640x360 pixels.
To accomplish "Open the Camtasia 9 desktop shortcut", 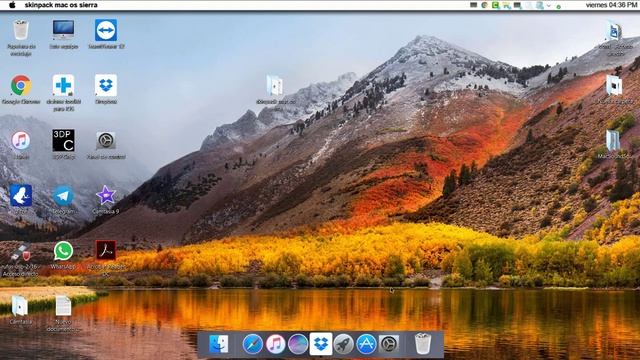I will tap(106, 196).
